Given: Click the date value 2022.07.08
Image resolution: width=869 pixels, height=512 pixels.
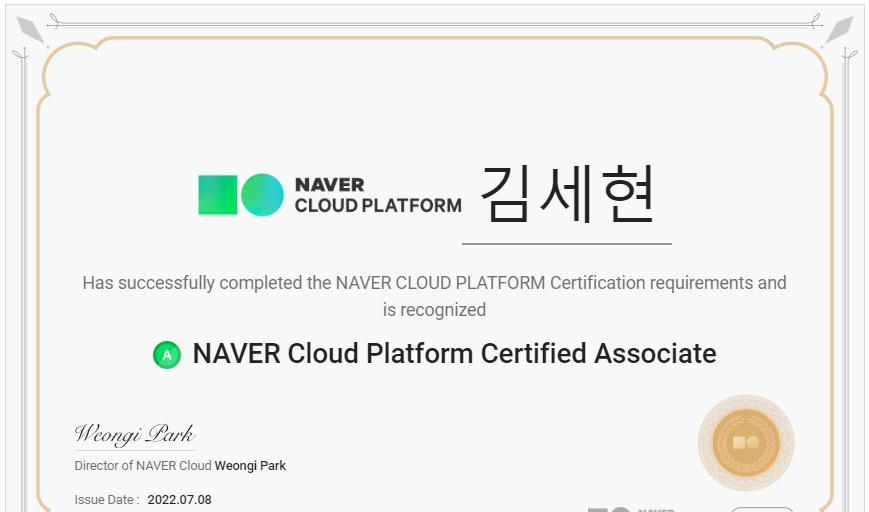Looking at the screenshot, I should 180,500.
